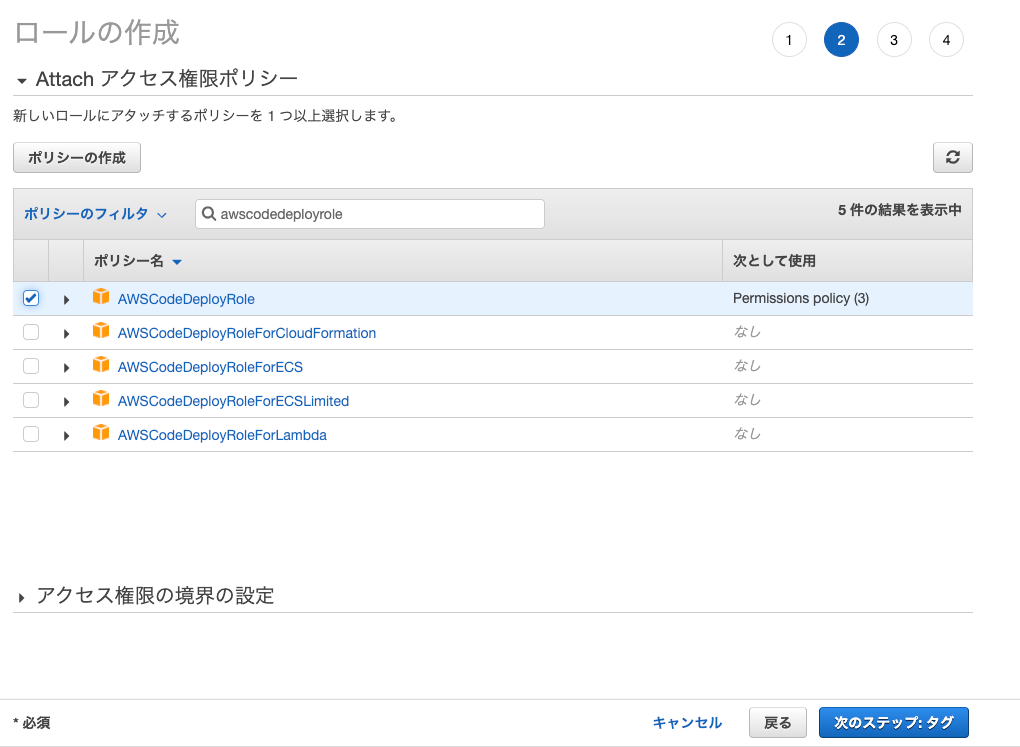This screenshot has width=1020, height=747.
Task: Click the AWSCodeDeployRoleForLambda policy icon
Action: (x=101, y=434)
